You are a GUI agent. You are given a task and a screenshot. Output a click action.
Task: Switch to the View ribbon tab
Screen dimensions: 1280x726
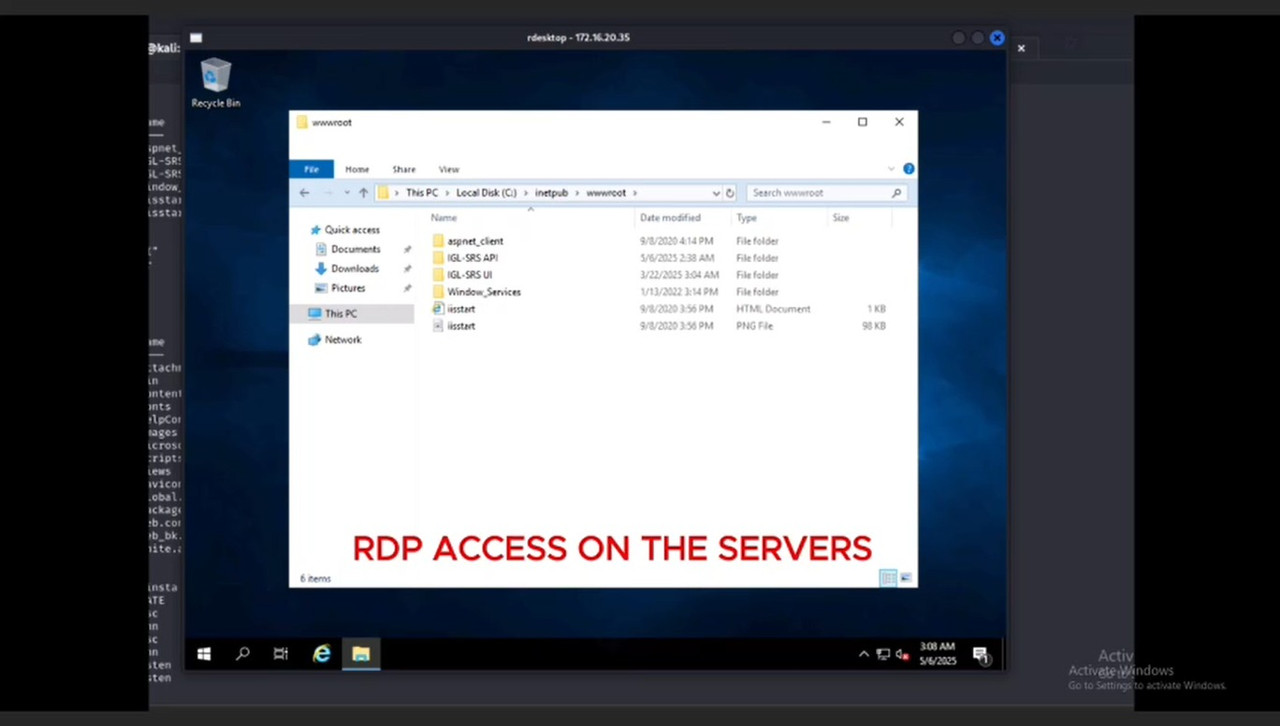click(x=449, y=169)
